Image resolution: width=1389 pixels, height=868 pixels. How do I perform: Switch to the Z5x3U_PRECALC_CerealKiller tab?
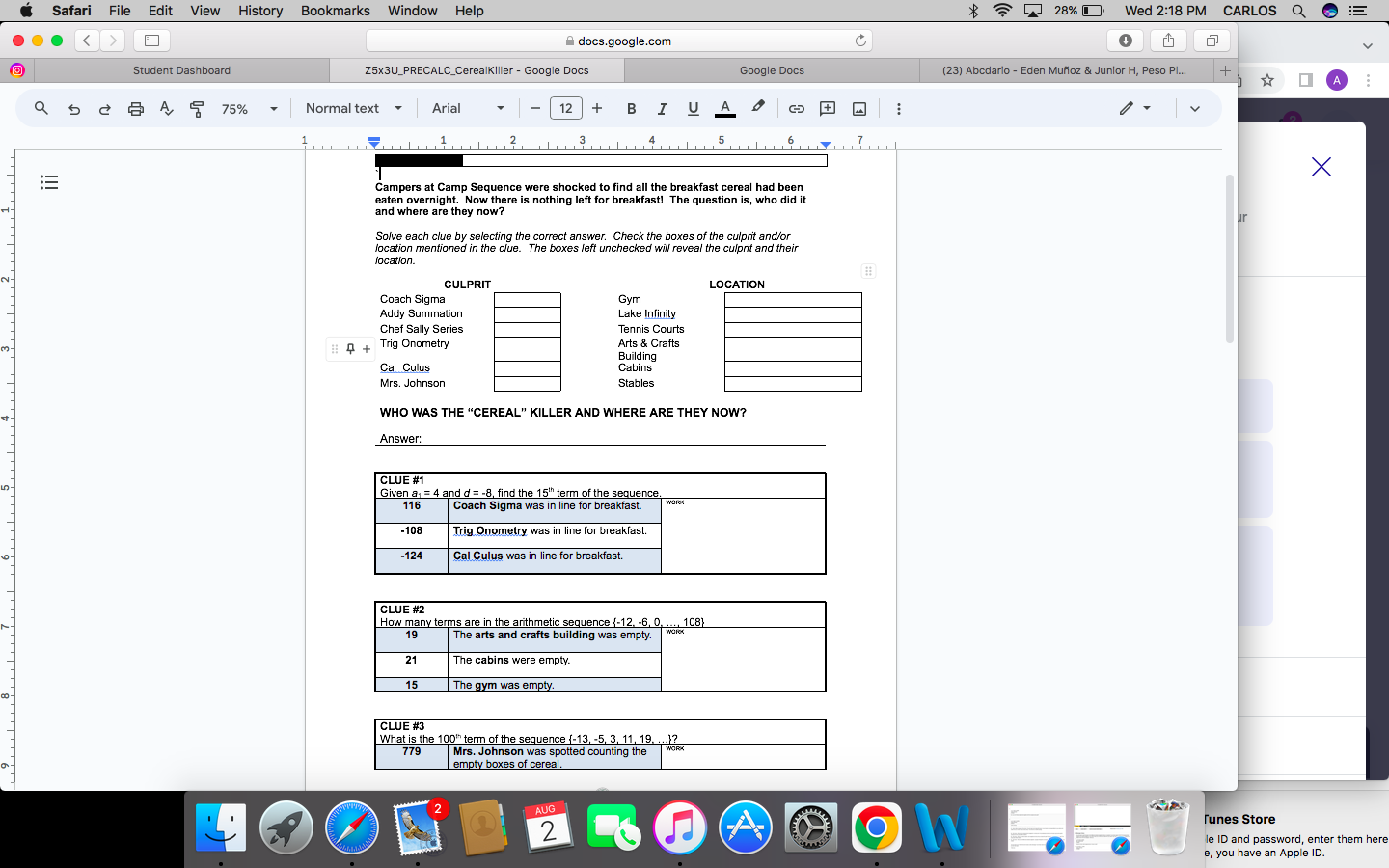477,70
